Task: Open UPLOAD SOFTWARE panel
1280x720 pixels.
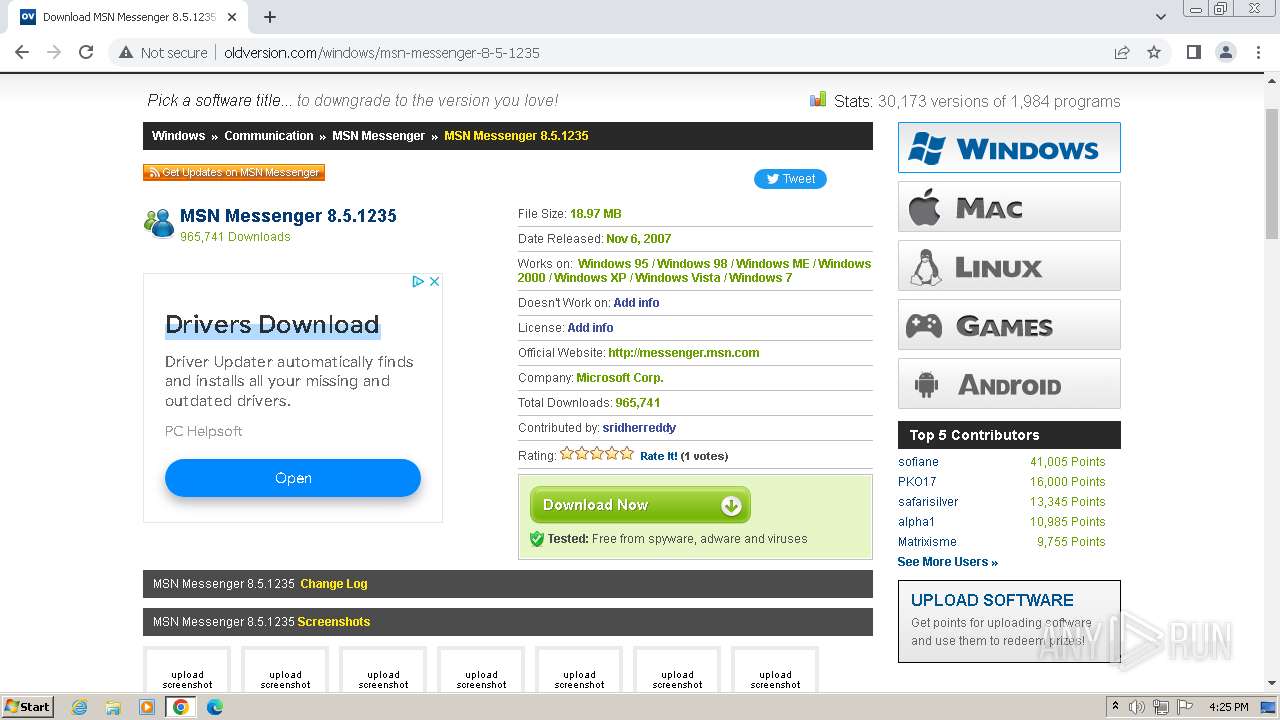Action: (x=1009, y=621)
